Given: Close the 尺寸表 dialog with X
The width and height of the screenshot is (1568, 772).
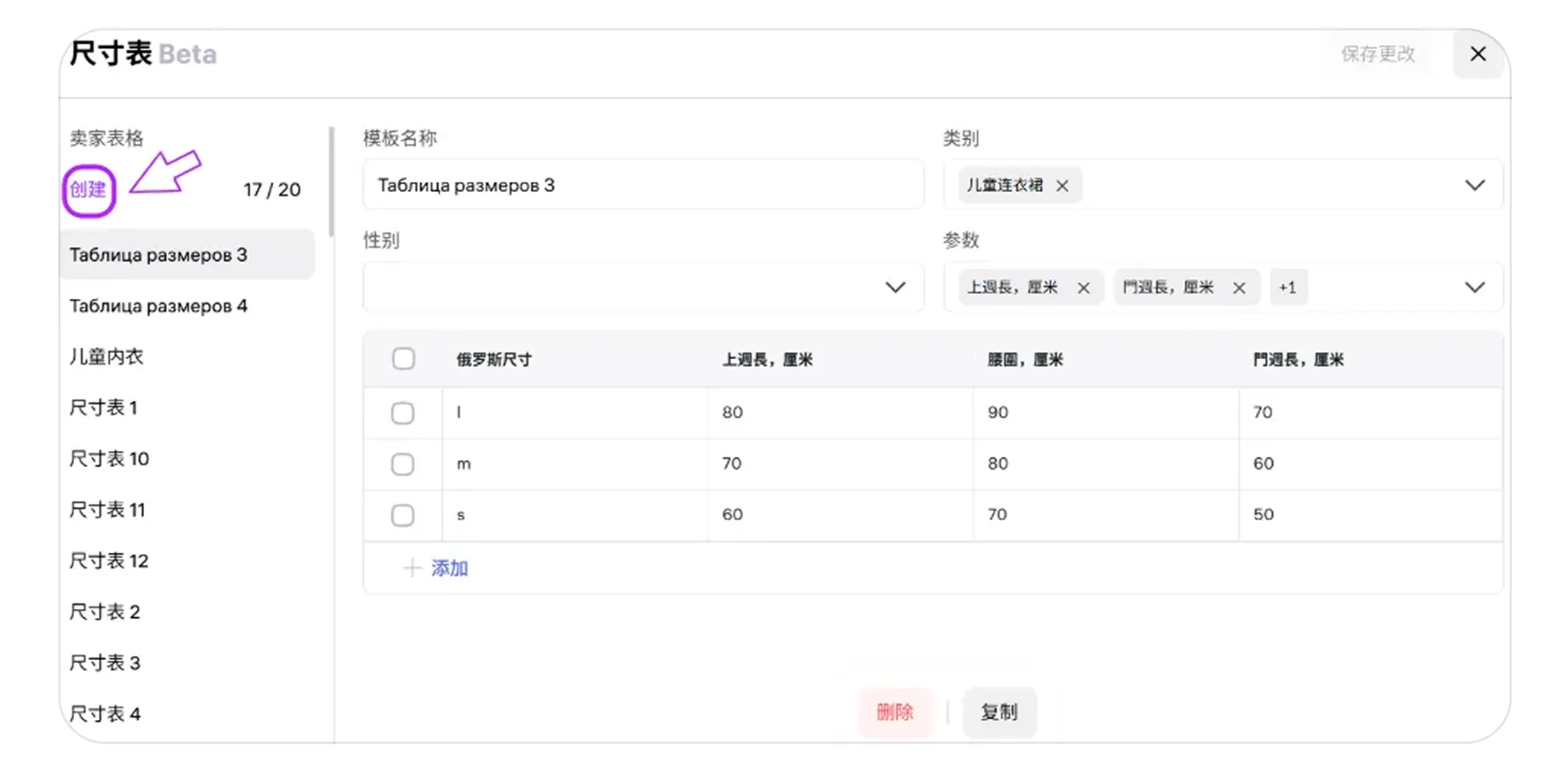Looking at the screenshot, I should pos(1478,54).
